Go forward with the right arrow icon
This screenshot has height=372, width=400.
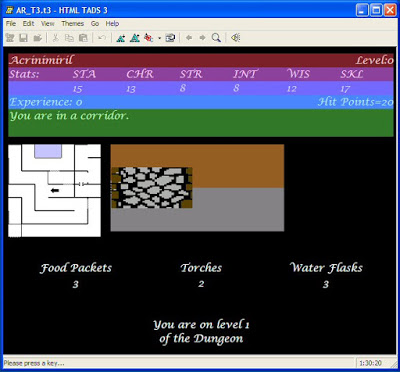202,38
